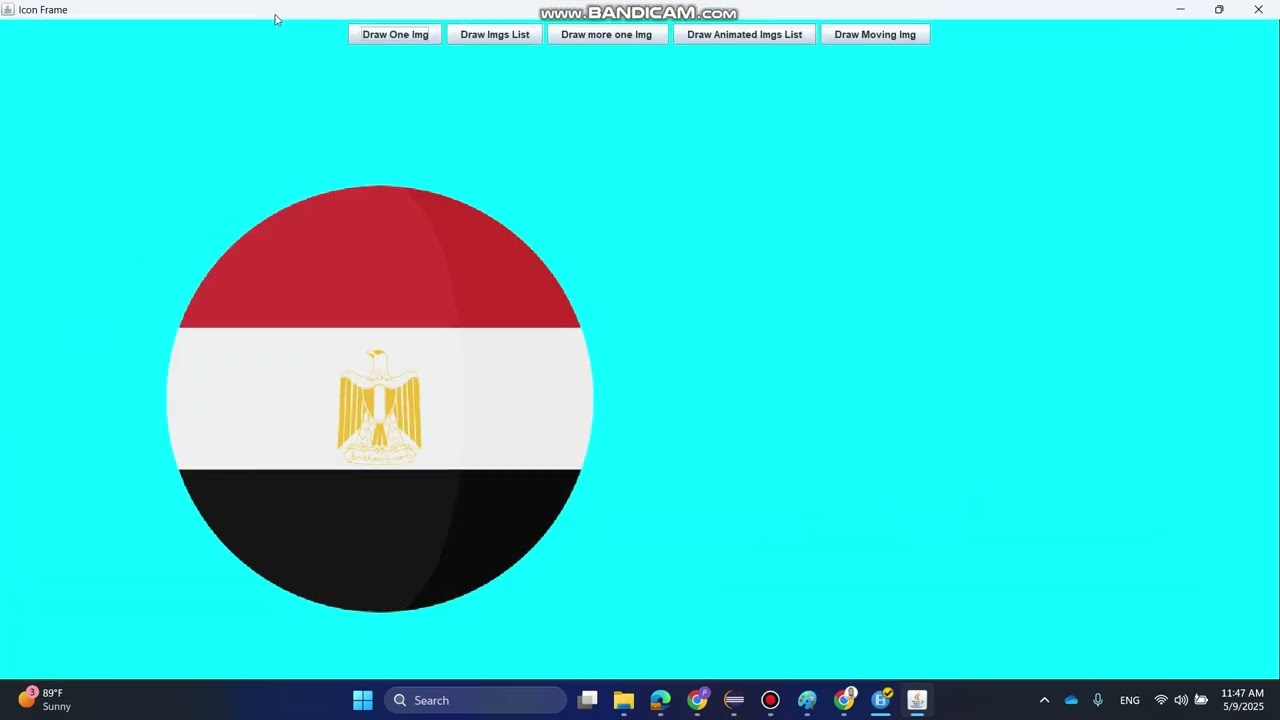Open the weather widget showing 89°F Sunny
Viewport: 1280px width, 720px height.
click(45, 699)
